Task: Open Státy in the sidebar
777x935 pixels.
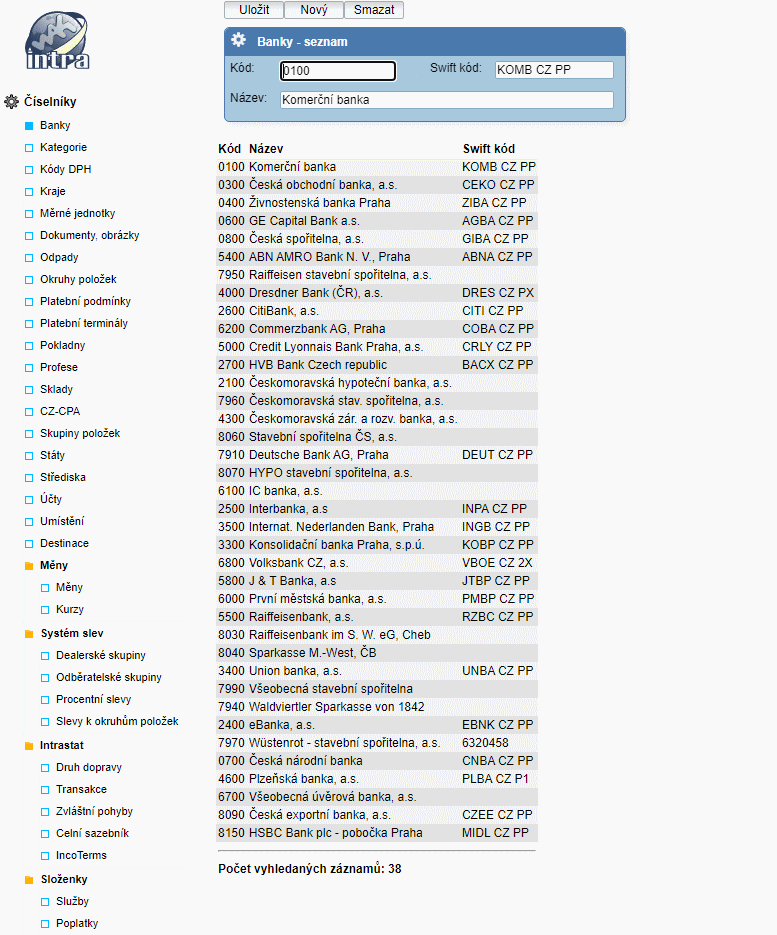Action: pyautogui.click(x=52, y=456)
